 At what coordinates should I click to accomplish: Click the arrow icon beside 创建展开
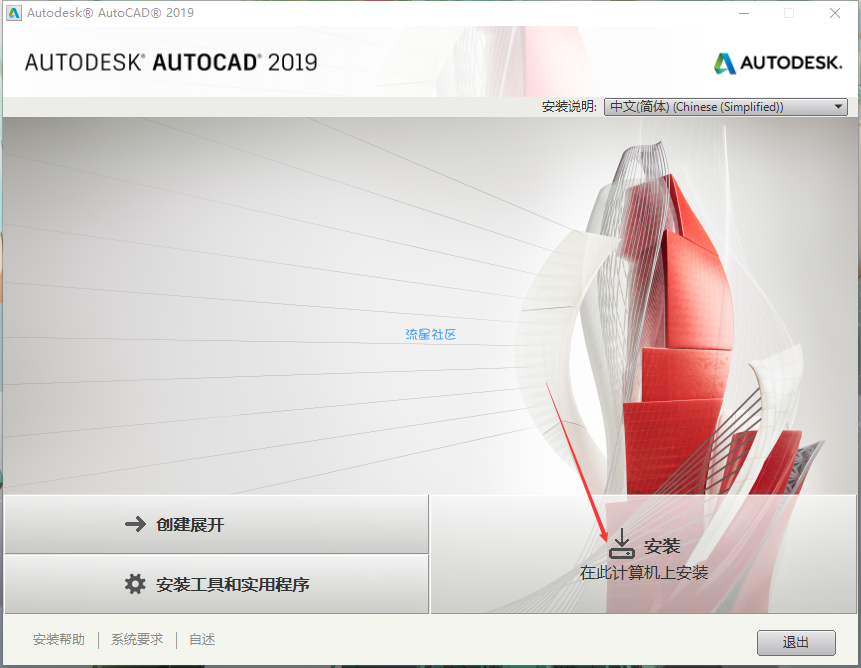pyautogui.click(x=135, y=524)
